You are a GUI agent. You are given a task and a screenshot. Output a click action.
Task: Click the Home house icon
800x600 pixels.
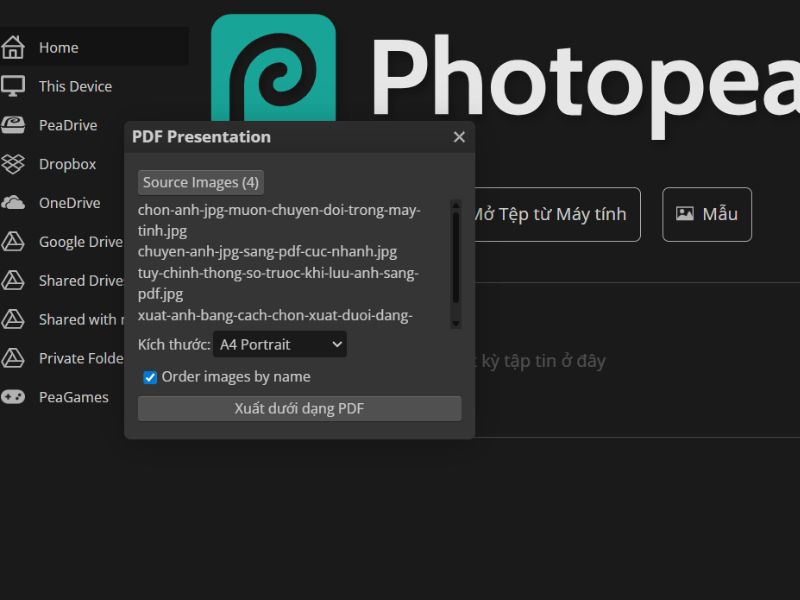13,47
